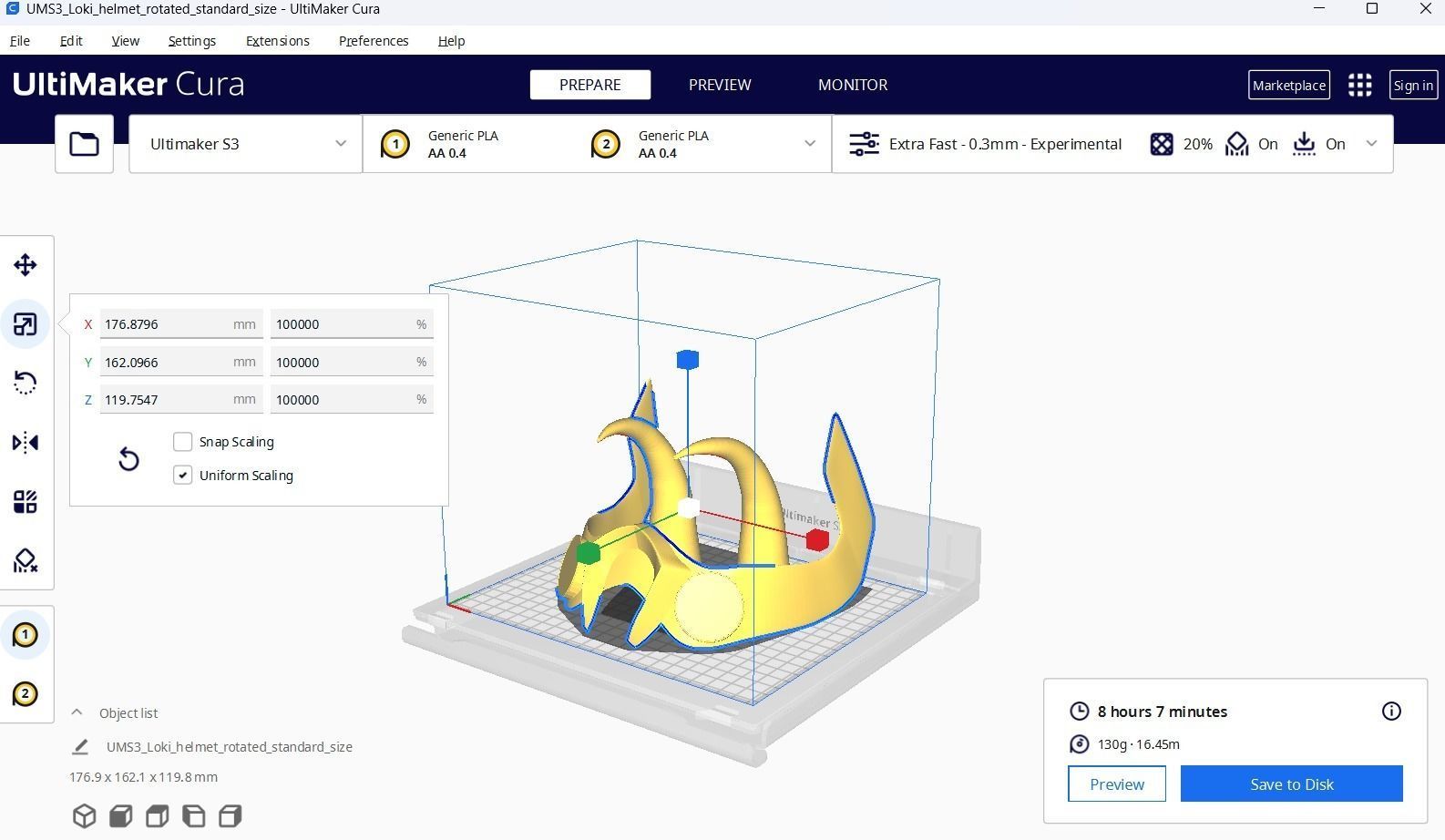Click the Preview button
The image size is (1445, 840).
[x=1117, y=784]
